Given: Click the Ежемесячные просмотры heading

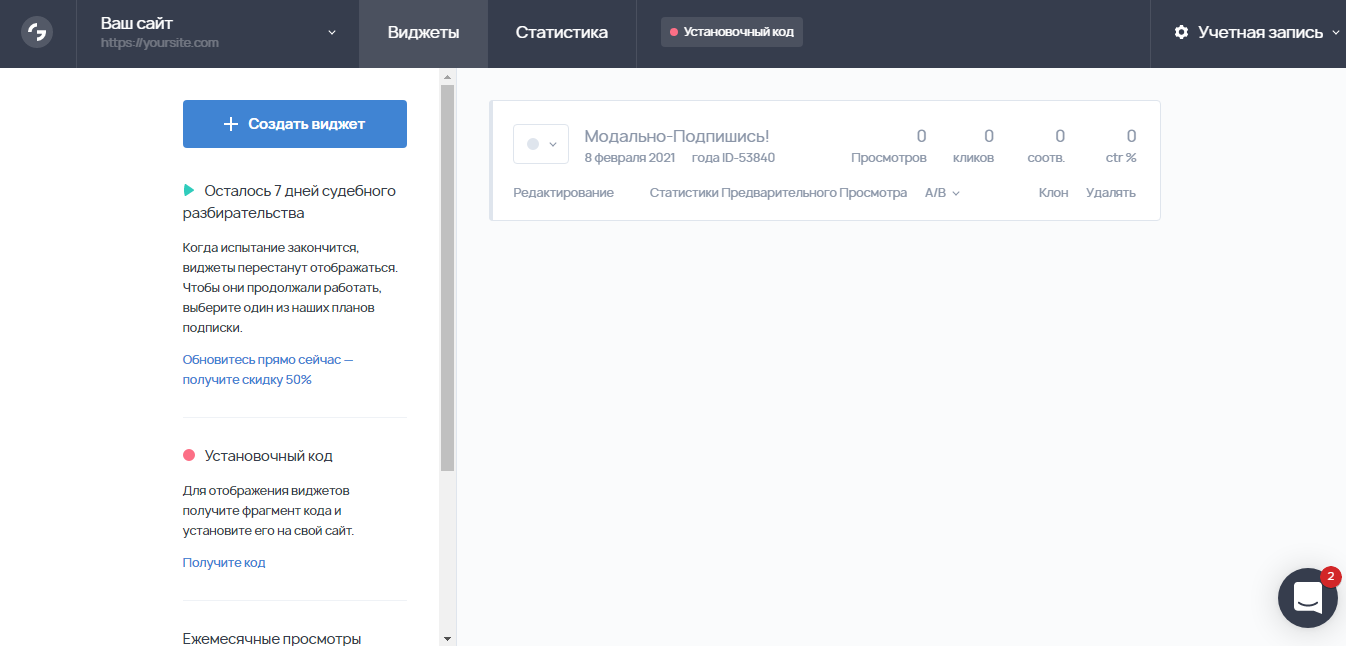Looking at the screenshot, I should pos(272,639).
